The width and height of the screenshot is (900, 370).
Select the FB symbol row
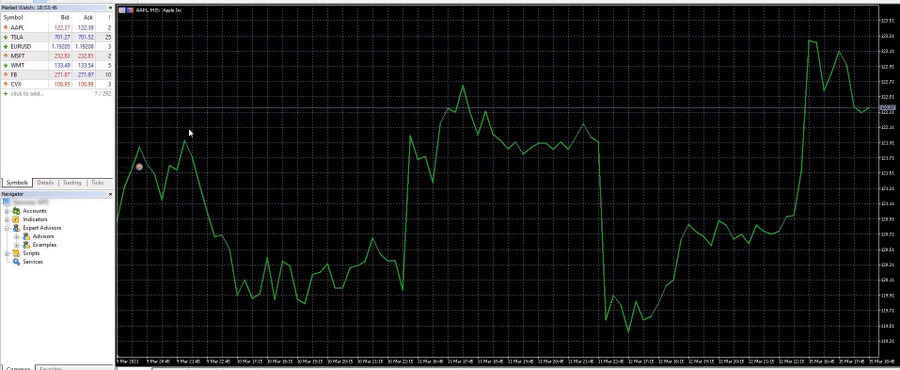coord(57,75)
